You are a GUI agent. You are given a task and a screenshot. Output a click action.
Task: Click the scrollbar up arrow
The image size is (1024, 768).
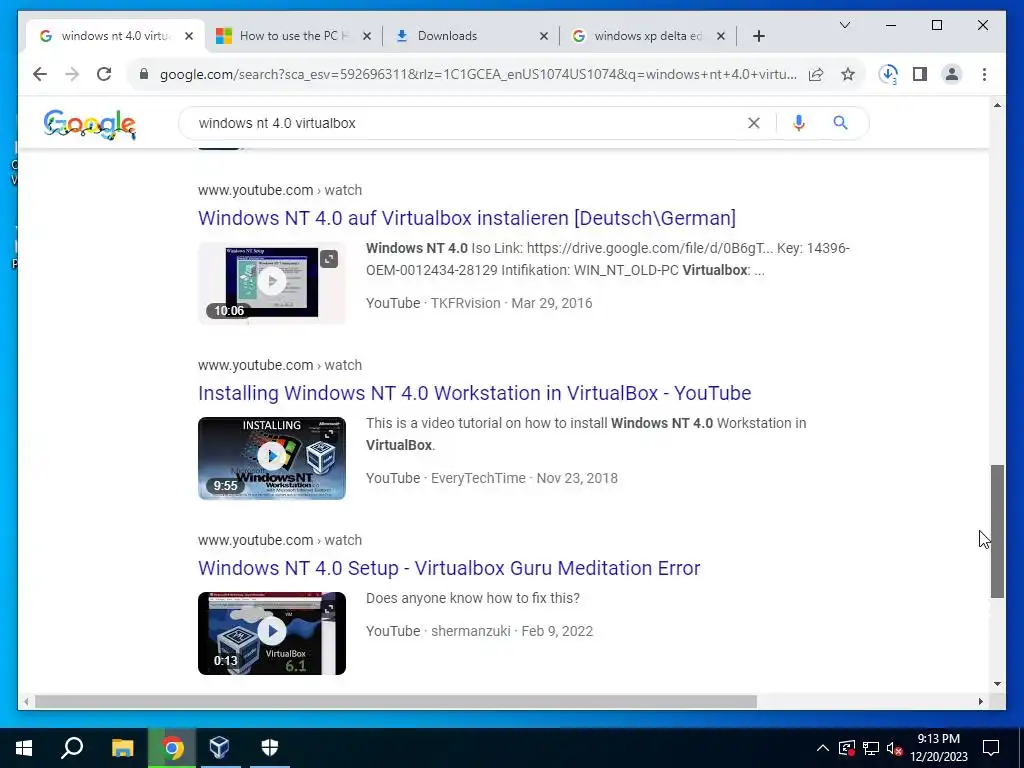997,104
